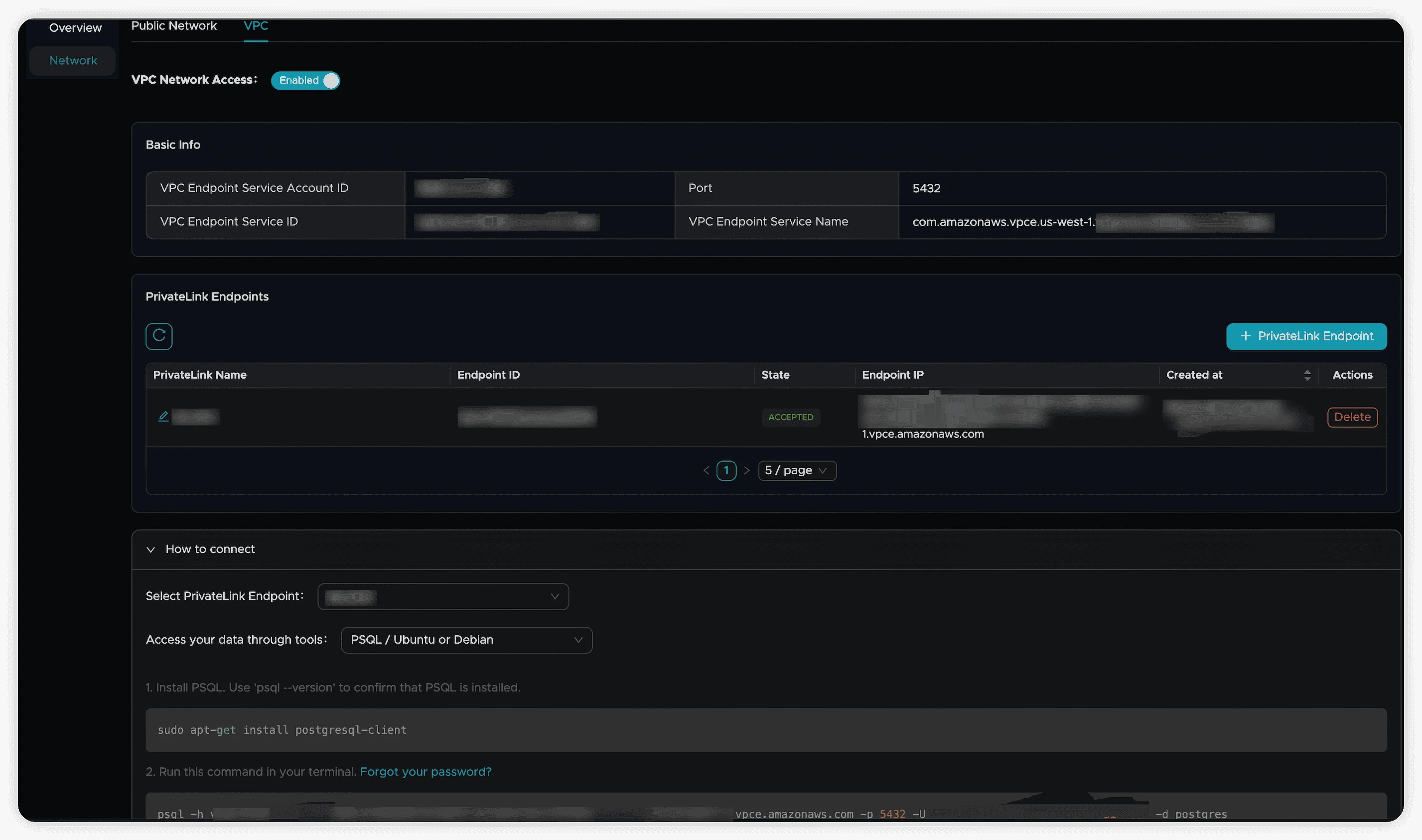Click Forgot your password link

pyautogui.click(x=425, y=772)
